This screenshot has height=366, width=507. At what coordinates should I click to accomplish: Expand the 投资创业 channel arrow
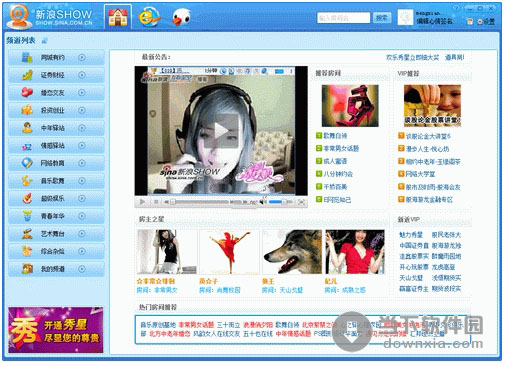pyautogui.click(x=82, y=110)
